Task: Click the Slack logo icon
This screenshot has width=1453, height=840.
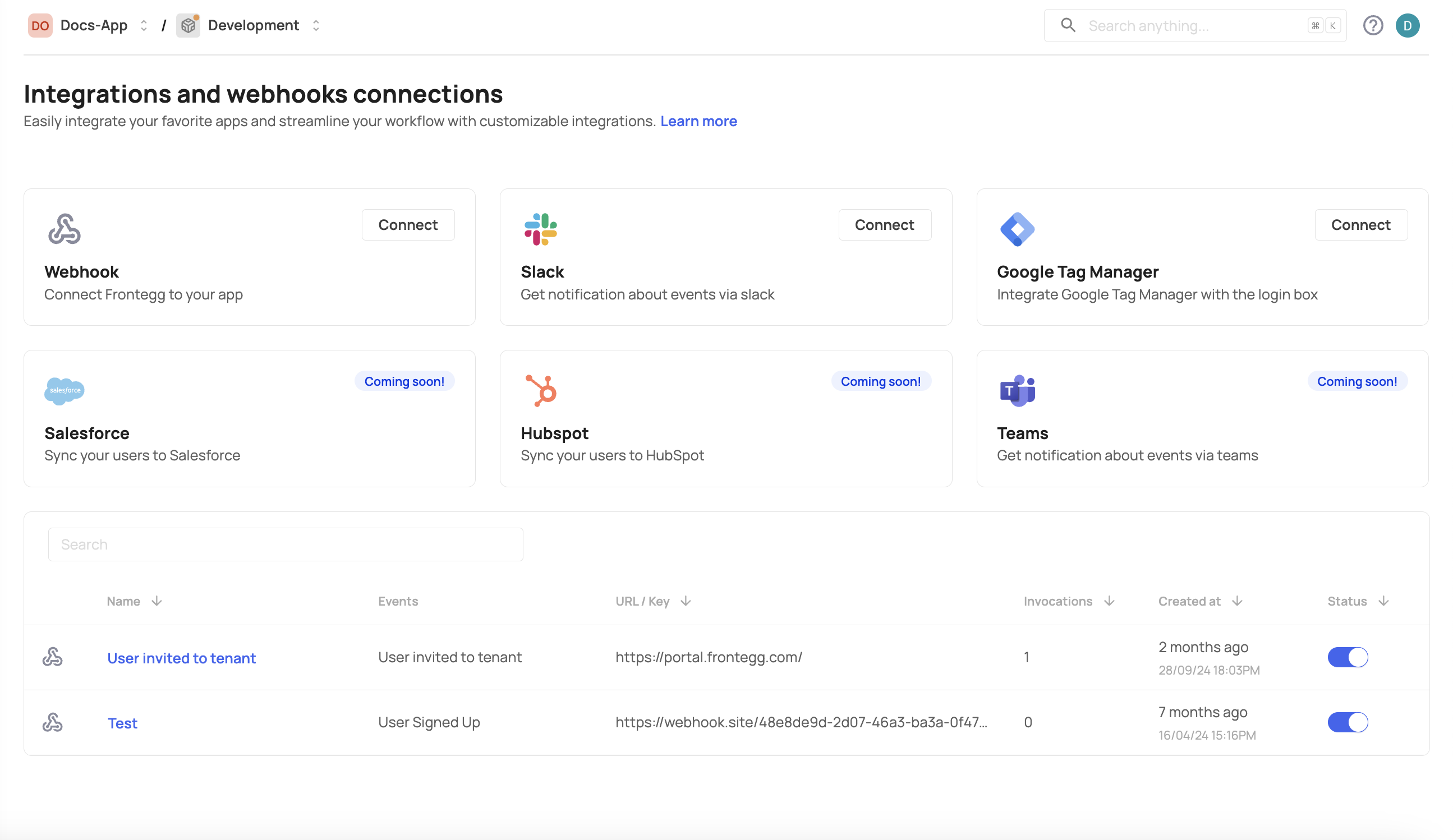Action: (x=540, y=229)
